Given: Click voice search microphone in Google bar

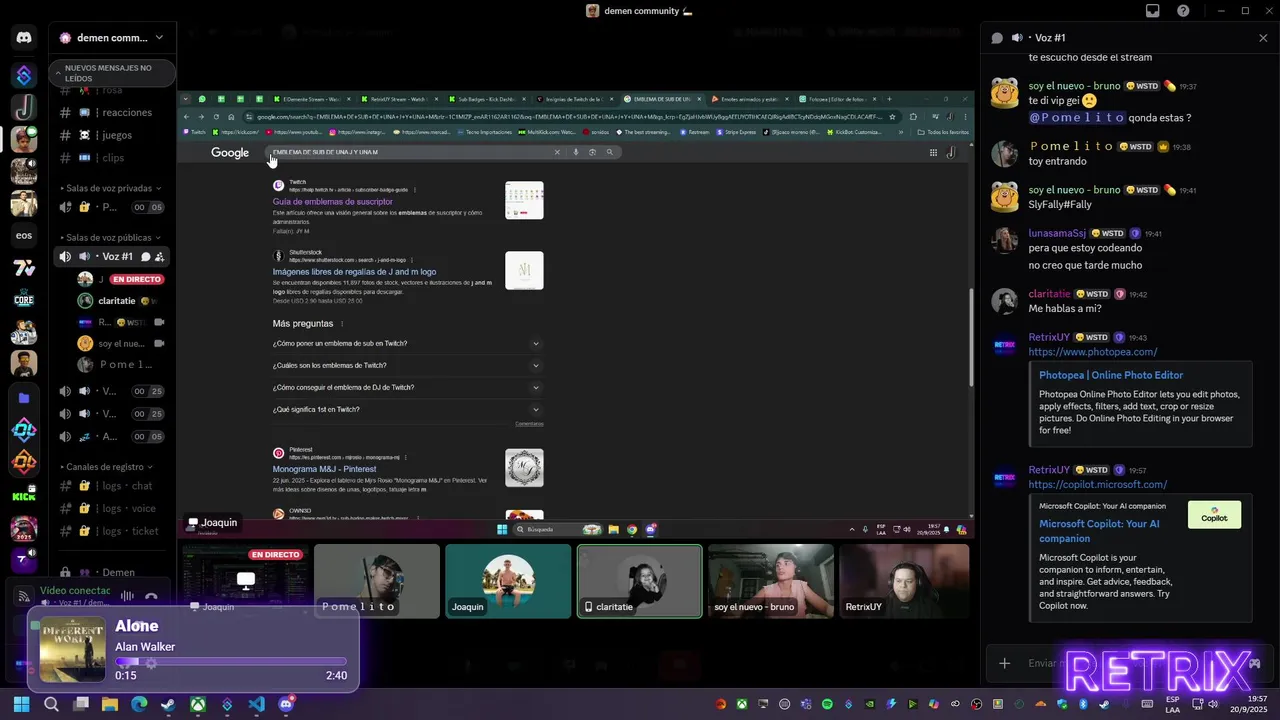Looking at the screenshot, I should click(575, 152).
